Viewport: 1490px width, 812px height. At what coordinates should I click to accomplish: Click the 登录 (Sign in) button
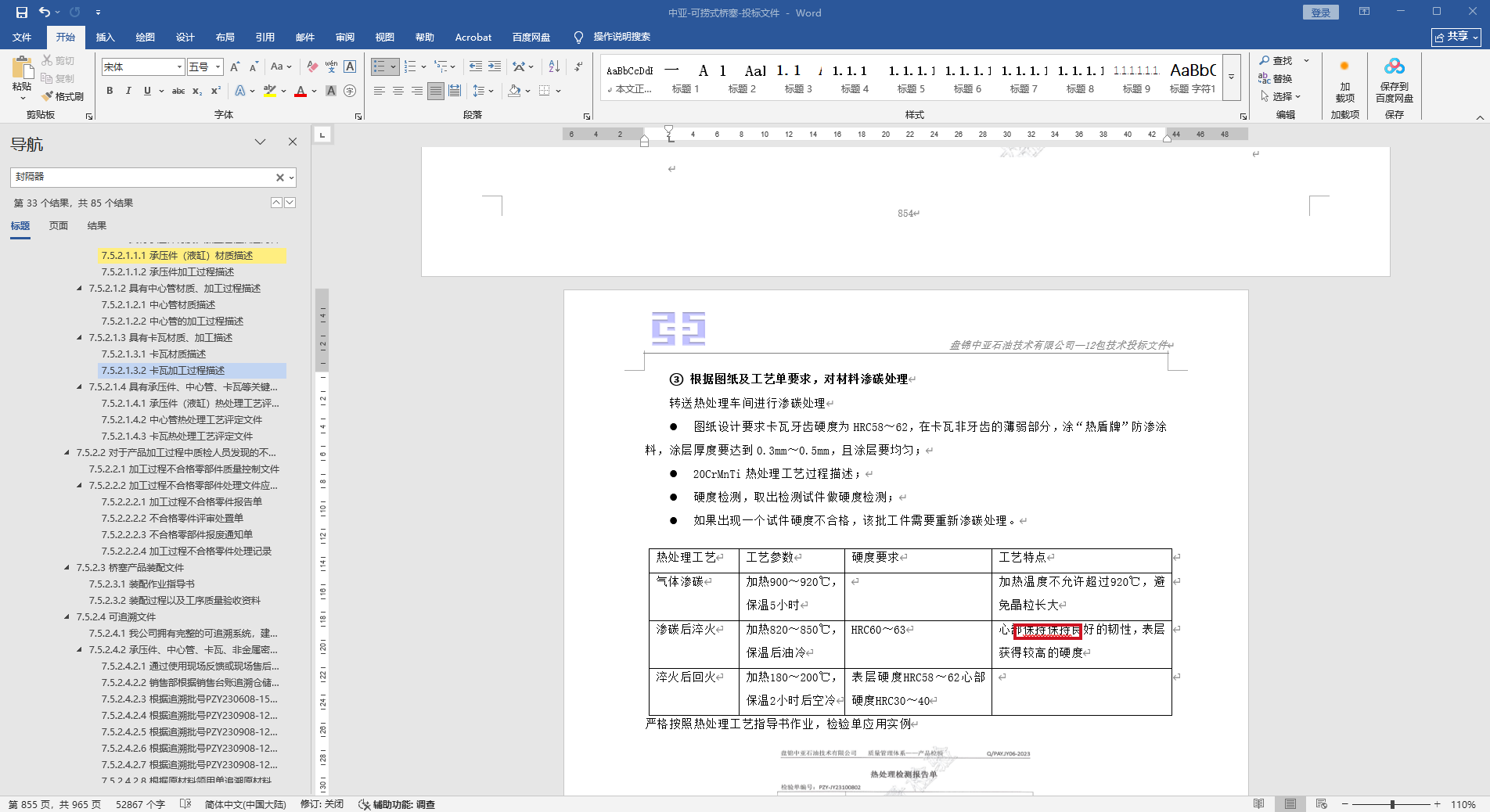pos(1320,13)
